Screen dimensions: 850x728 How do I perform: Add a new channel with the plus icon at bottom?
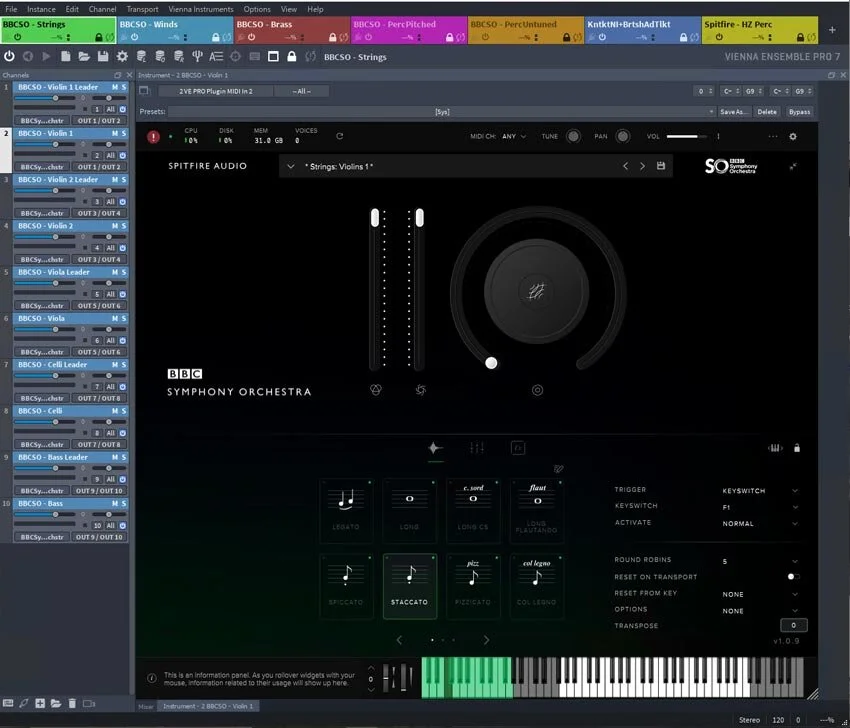(40, 703)
